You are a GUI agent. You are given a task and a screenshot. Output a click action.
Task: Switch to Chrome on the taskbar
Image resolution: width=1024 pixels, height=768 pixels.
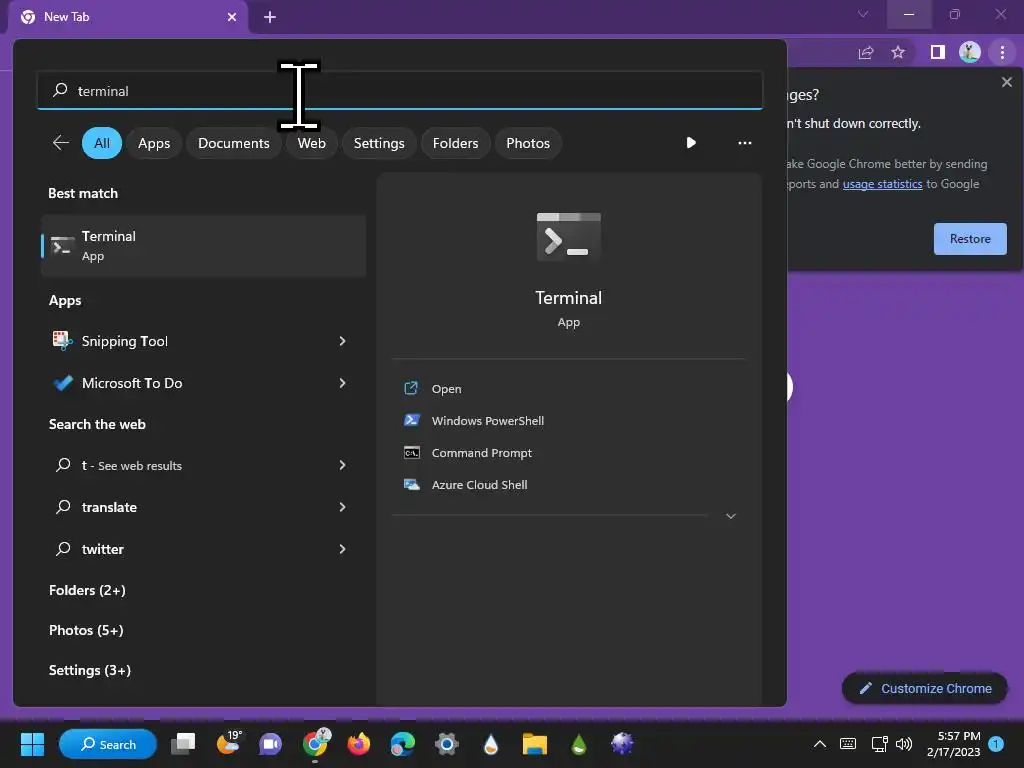tap(315, 743)
